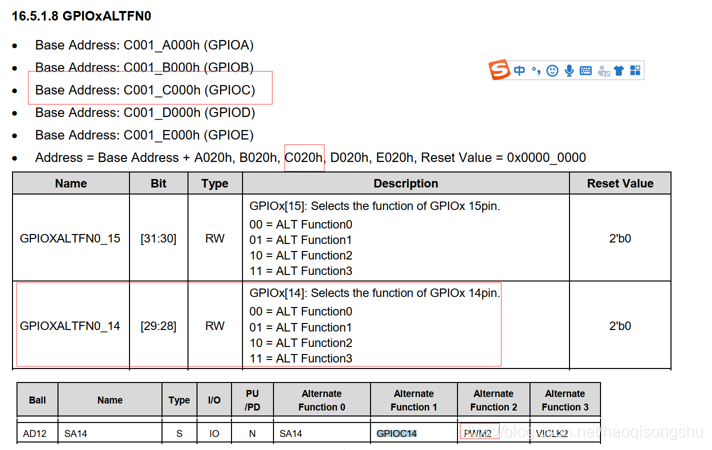This screenshot has width=712, height=450.
Task: Click 'GPIOx[15]: Selects the function' description line
Action: click(375, 206)
